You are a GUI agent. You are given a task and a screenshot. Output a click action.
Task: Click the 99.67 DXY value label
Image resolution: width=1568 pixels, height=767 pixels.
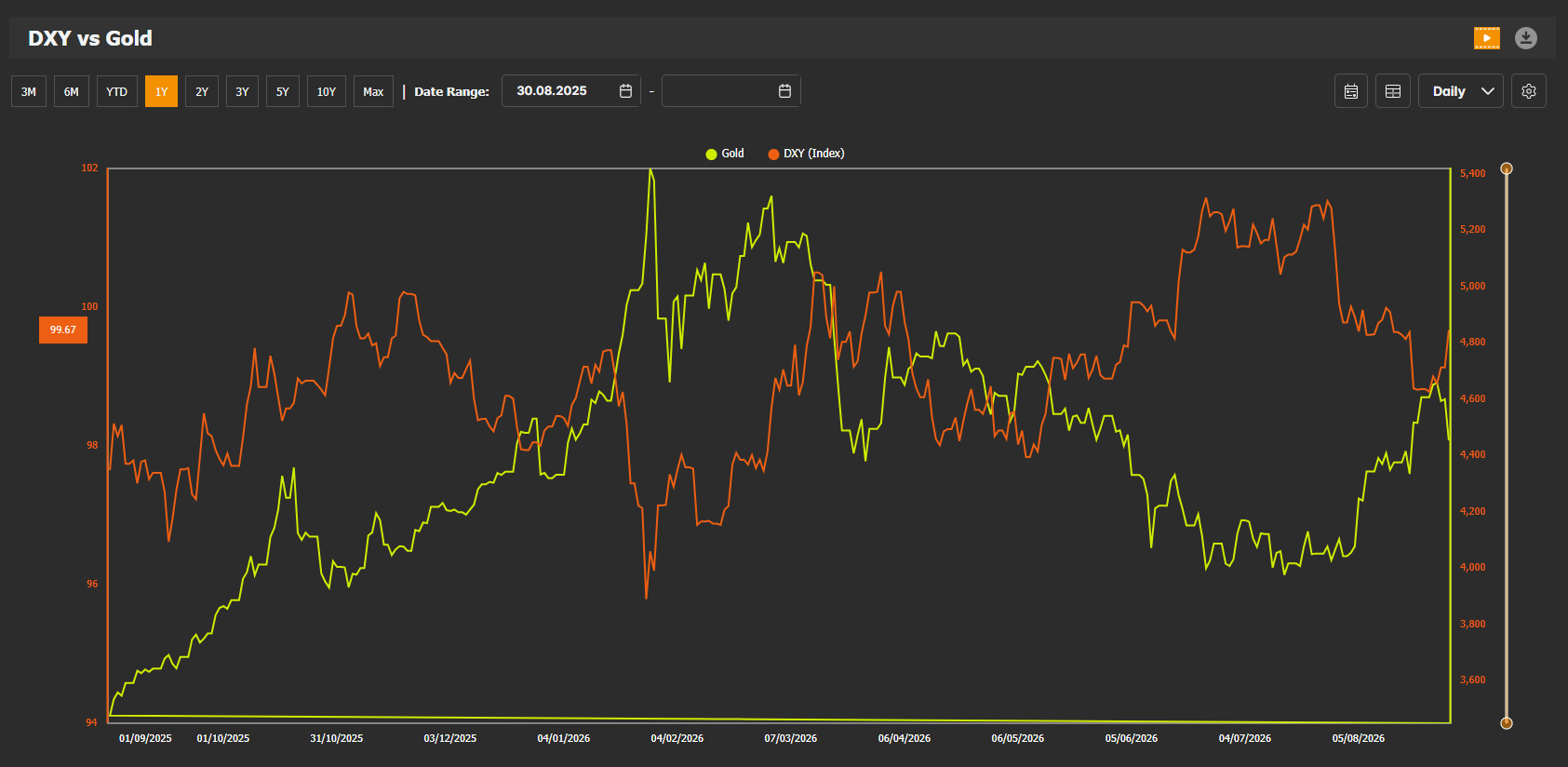(x=63, y=330)
